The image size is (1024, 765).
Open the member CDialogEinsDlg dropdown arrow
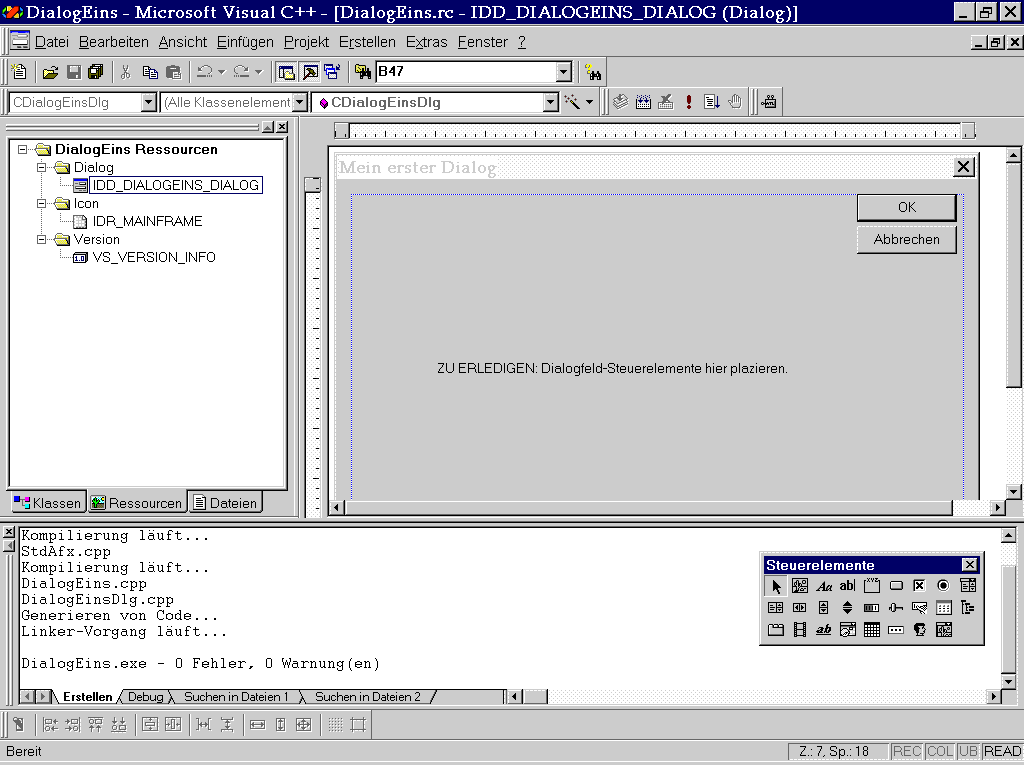tap(551, 103)
